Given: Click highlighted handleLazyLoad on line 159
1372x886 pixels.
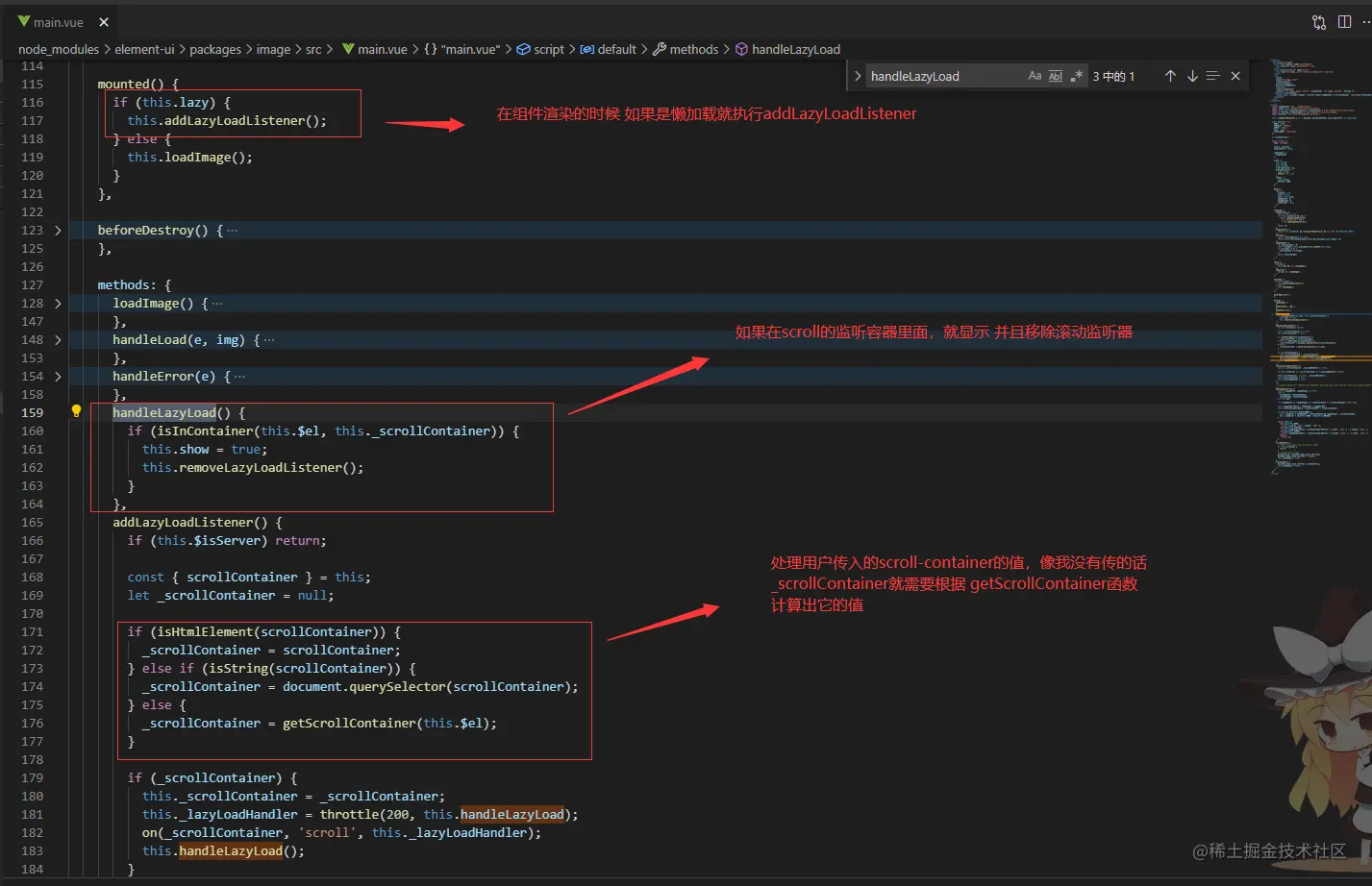Looking at the screenshot, I should coord(164,413).
